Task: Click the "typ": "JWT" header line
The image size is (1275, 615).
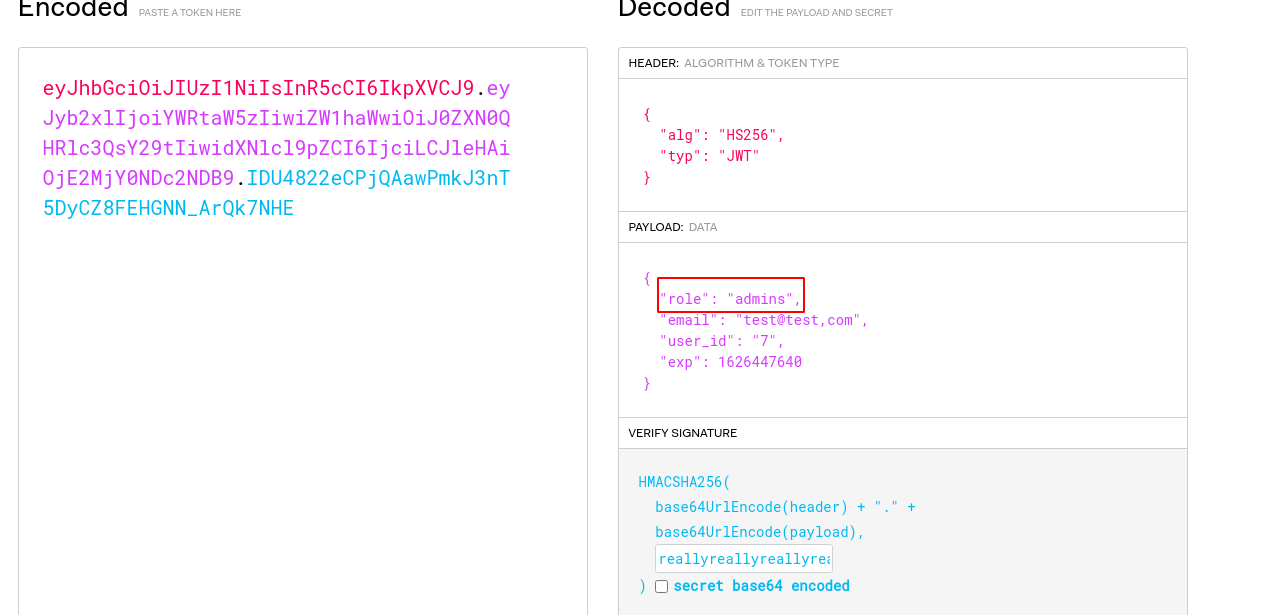Action: pyautogui.click(x=709, y=156)
